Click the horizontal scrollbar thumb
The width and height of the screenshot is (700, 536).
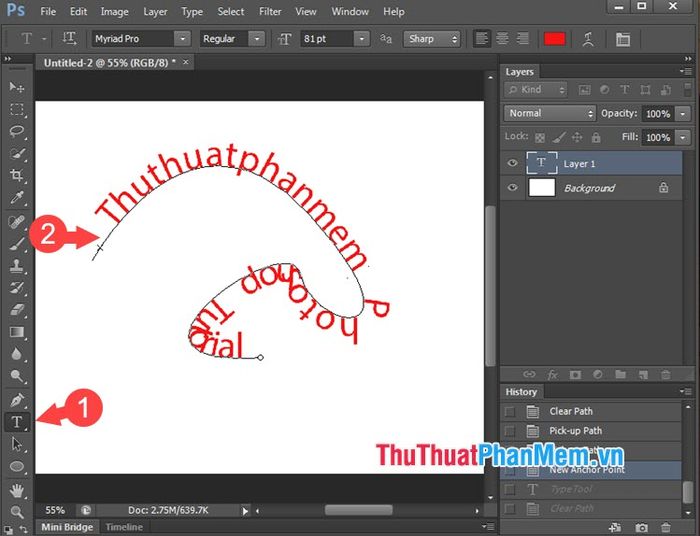coord(358,510)
